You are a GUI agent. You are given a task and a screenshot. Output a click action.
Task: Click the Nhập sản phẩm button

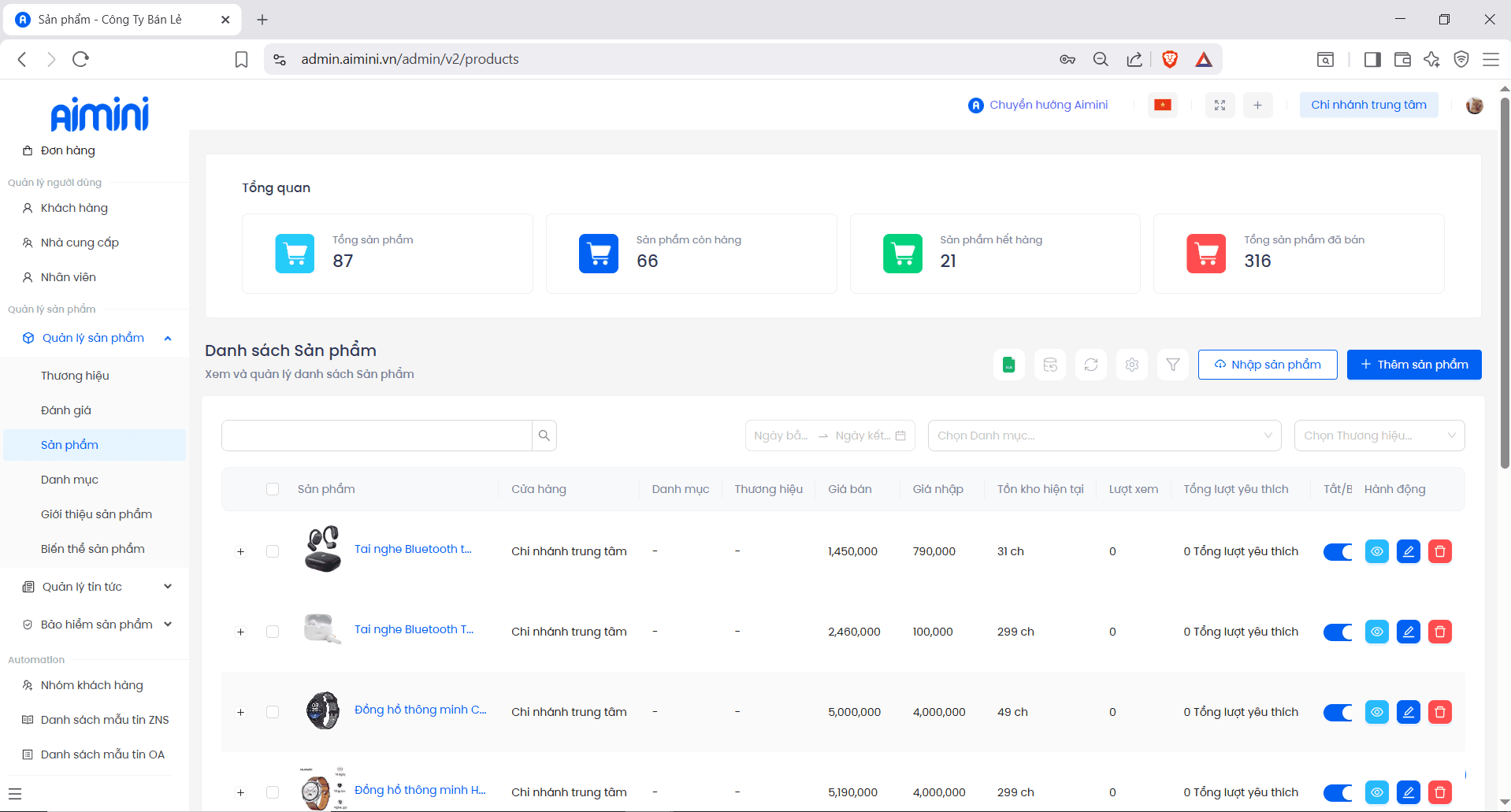coord(1267,365)
